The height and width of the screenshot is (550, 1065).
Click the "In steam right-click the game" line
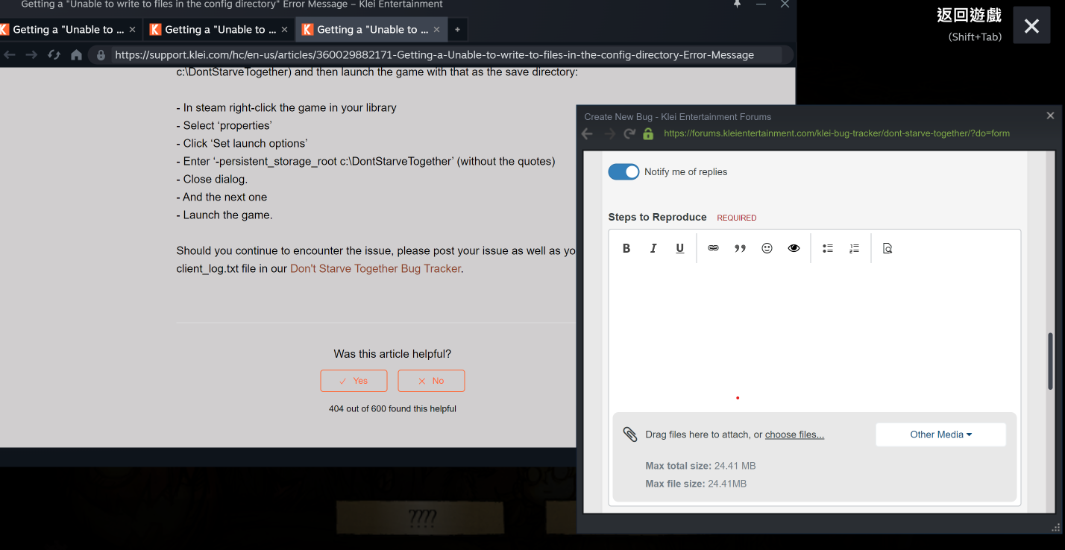(x=287, y=107)
